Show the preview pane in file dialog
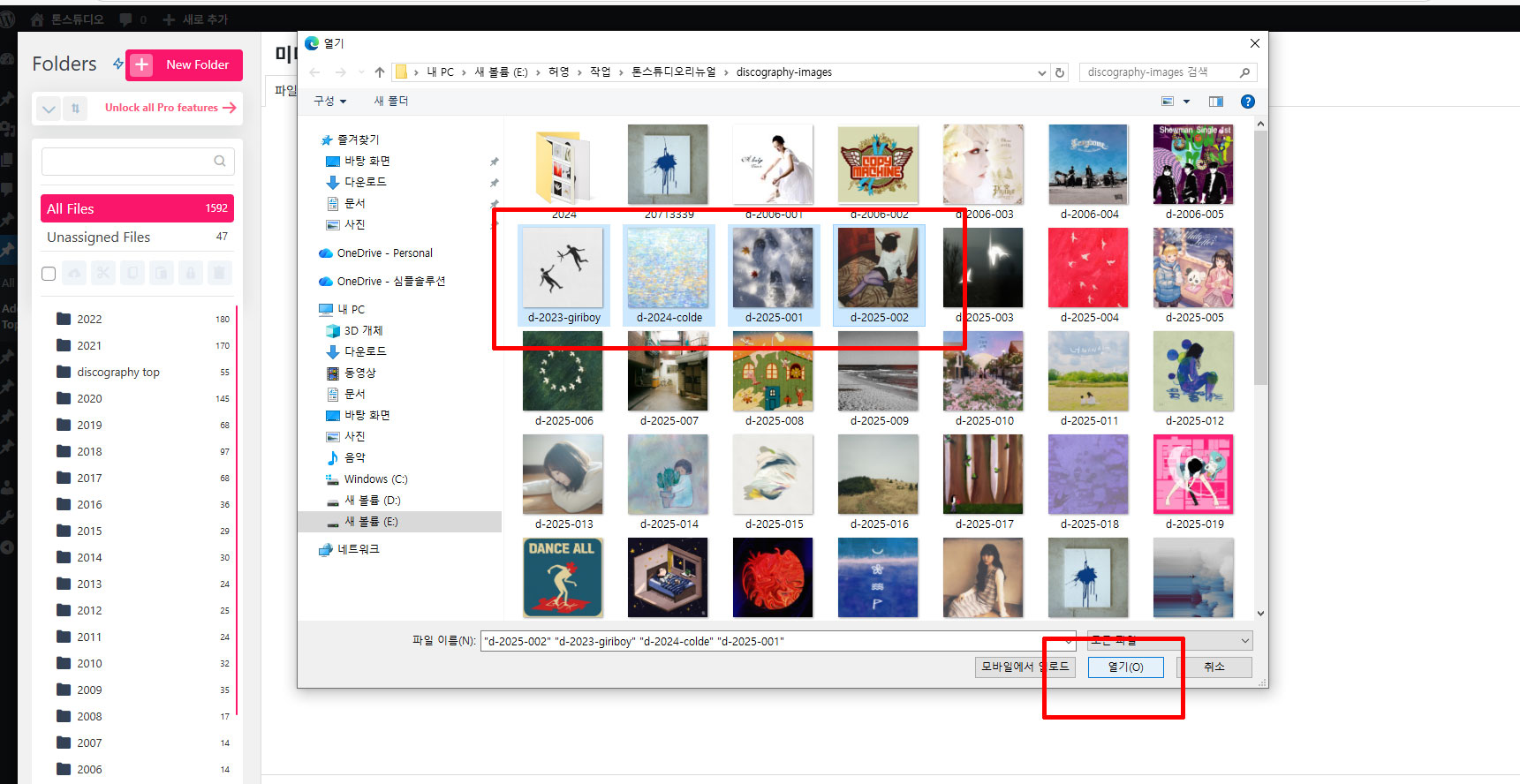 pos(1216,102)
